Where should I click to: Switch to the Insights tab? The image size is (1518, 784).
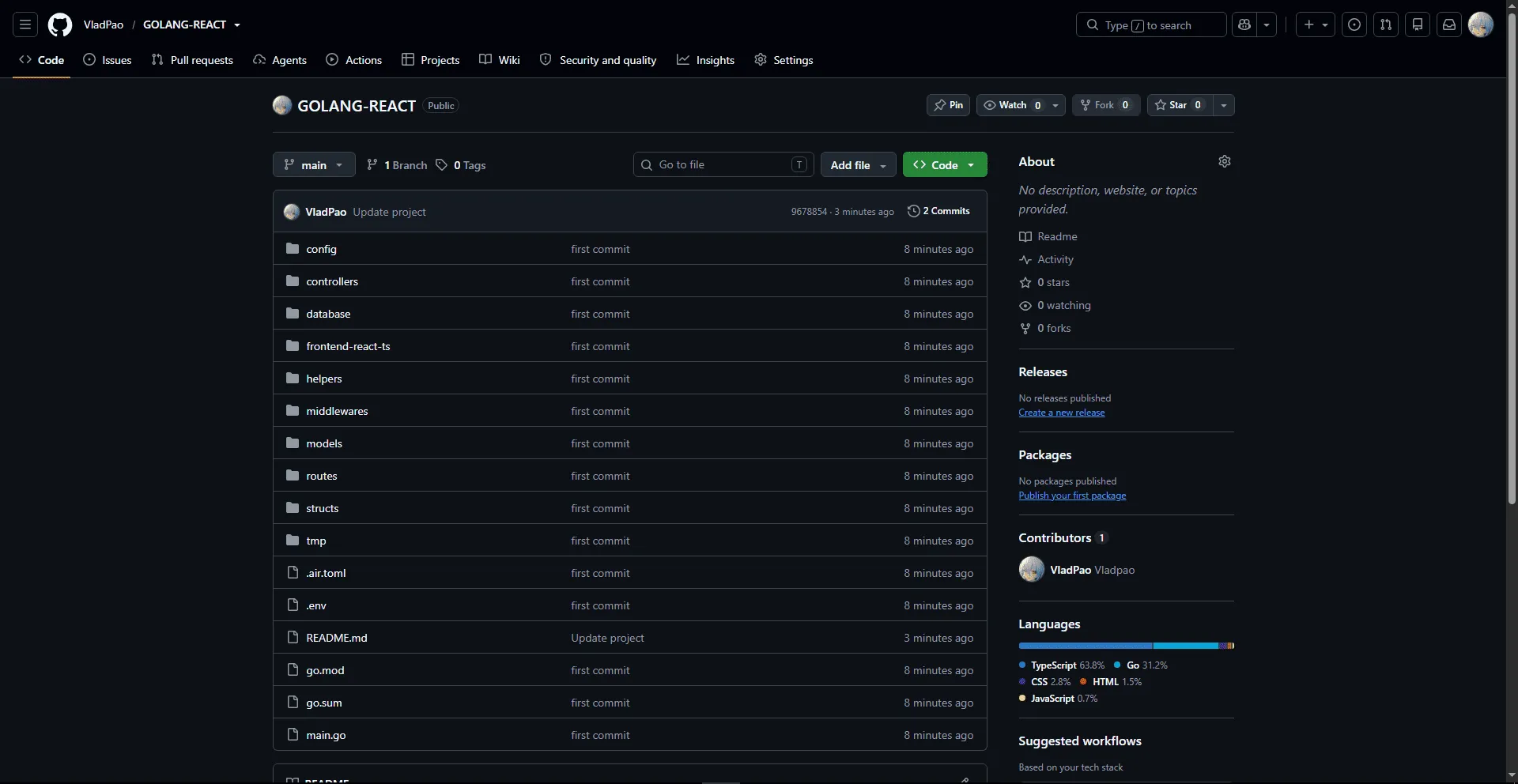(x=705, y=60)
